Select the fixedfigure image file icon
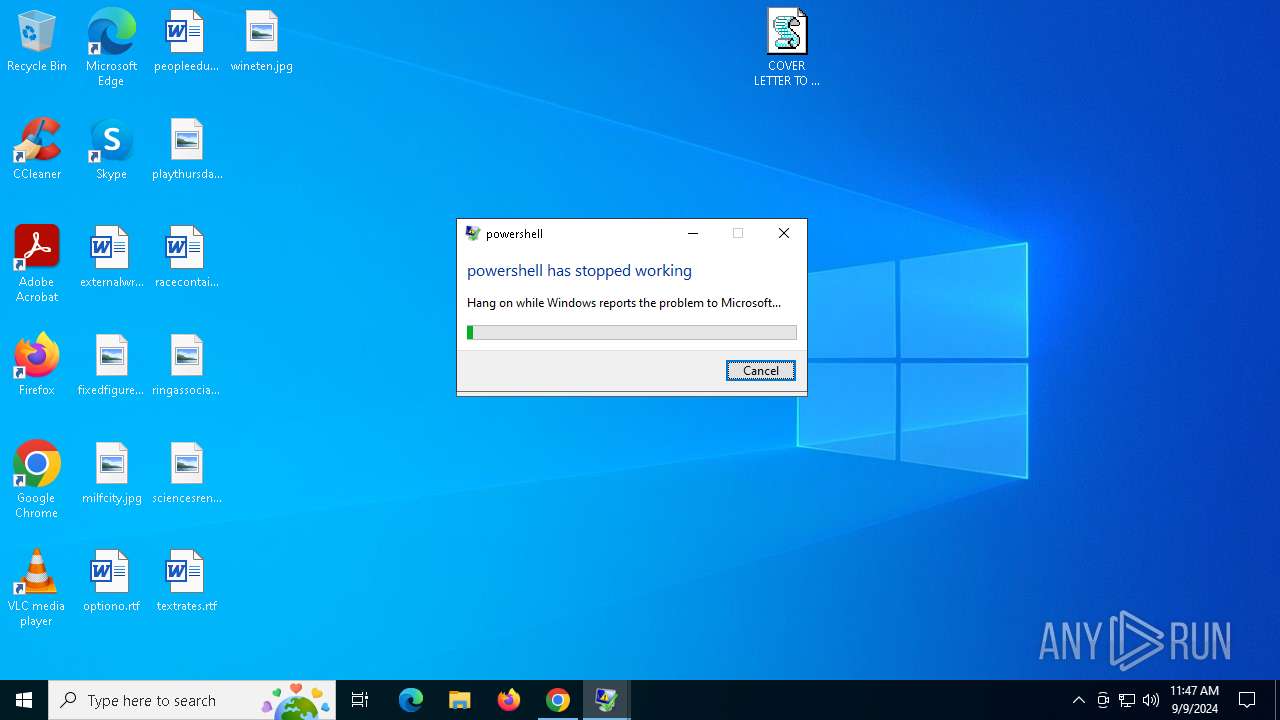This screenshot has height=720, width=1280. [x=111, y=366]
